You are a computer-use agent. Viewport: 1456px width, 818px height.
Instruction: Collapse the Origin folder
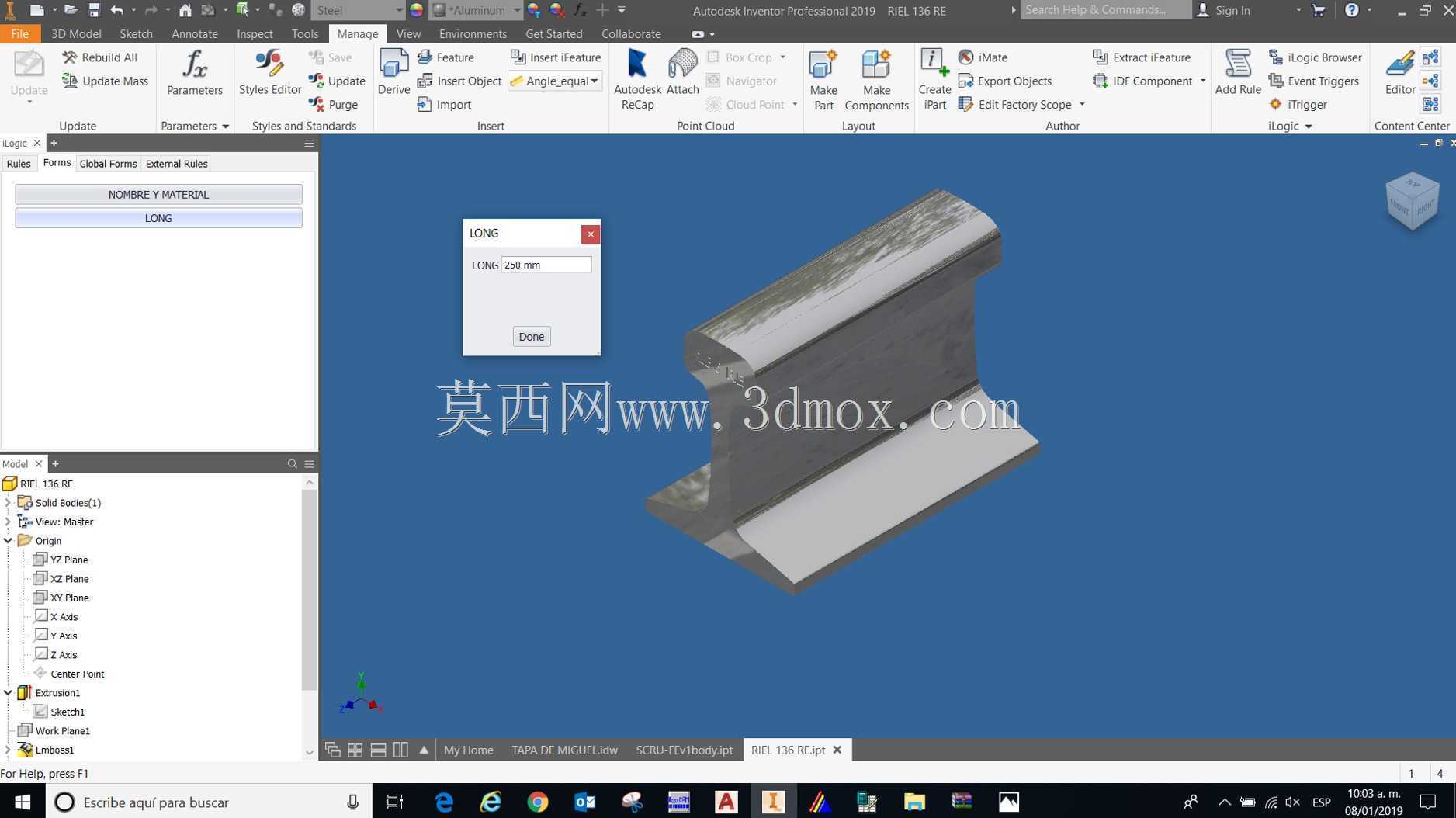click(8, 541)
